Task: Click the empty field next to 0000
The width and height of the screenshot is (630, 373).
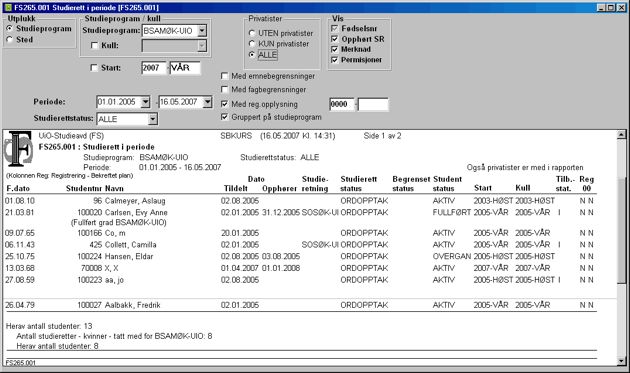Action: point(373,104)
